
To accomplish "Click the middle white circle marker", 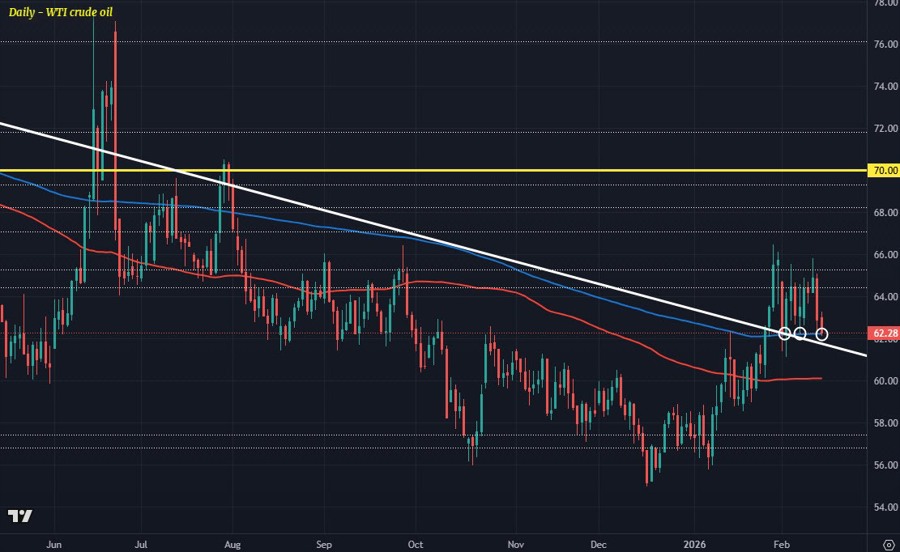I will pyautogui.click(x=800, y=333).
